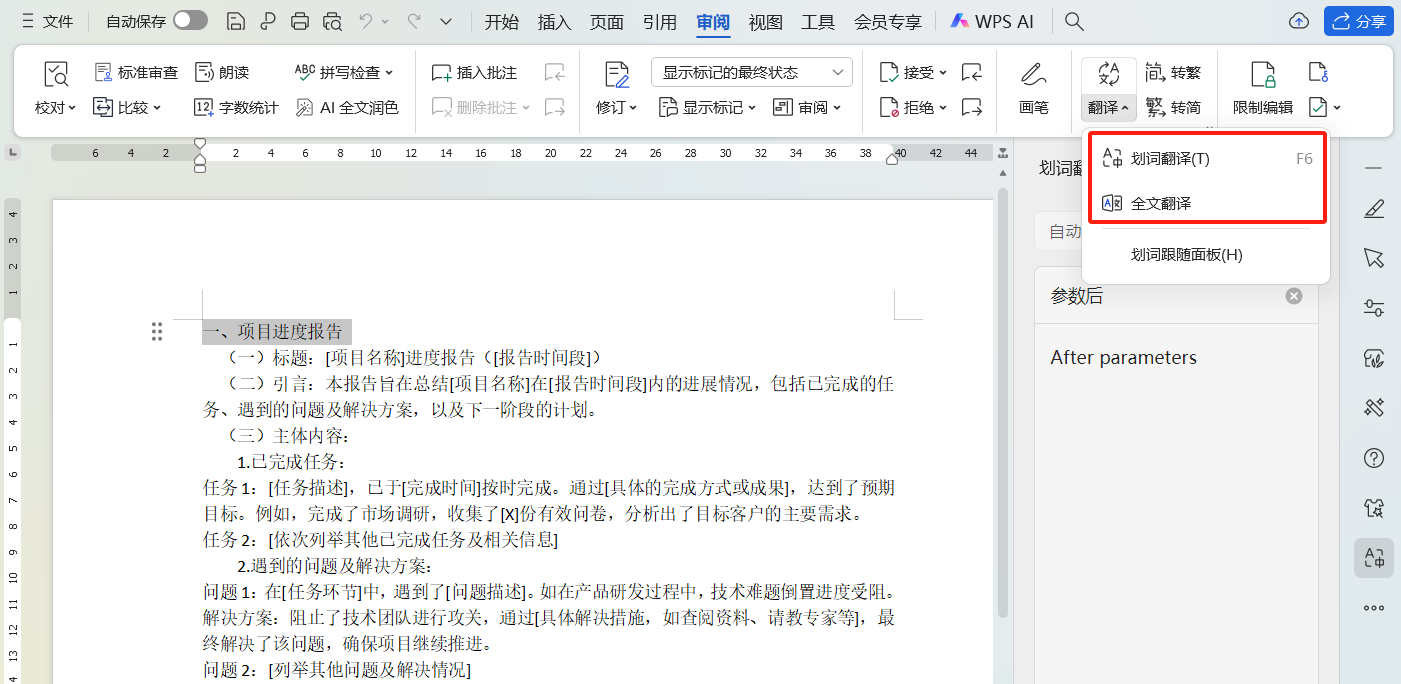Click the 插入批注 insert comment icon
Screen dimensions: 1401x684
point(441,73)
